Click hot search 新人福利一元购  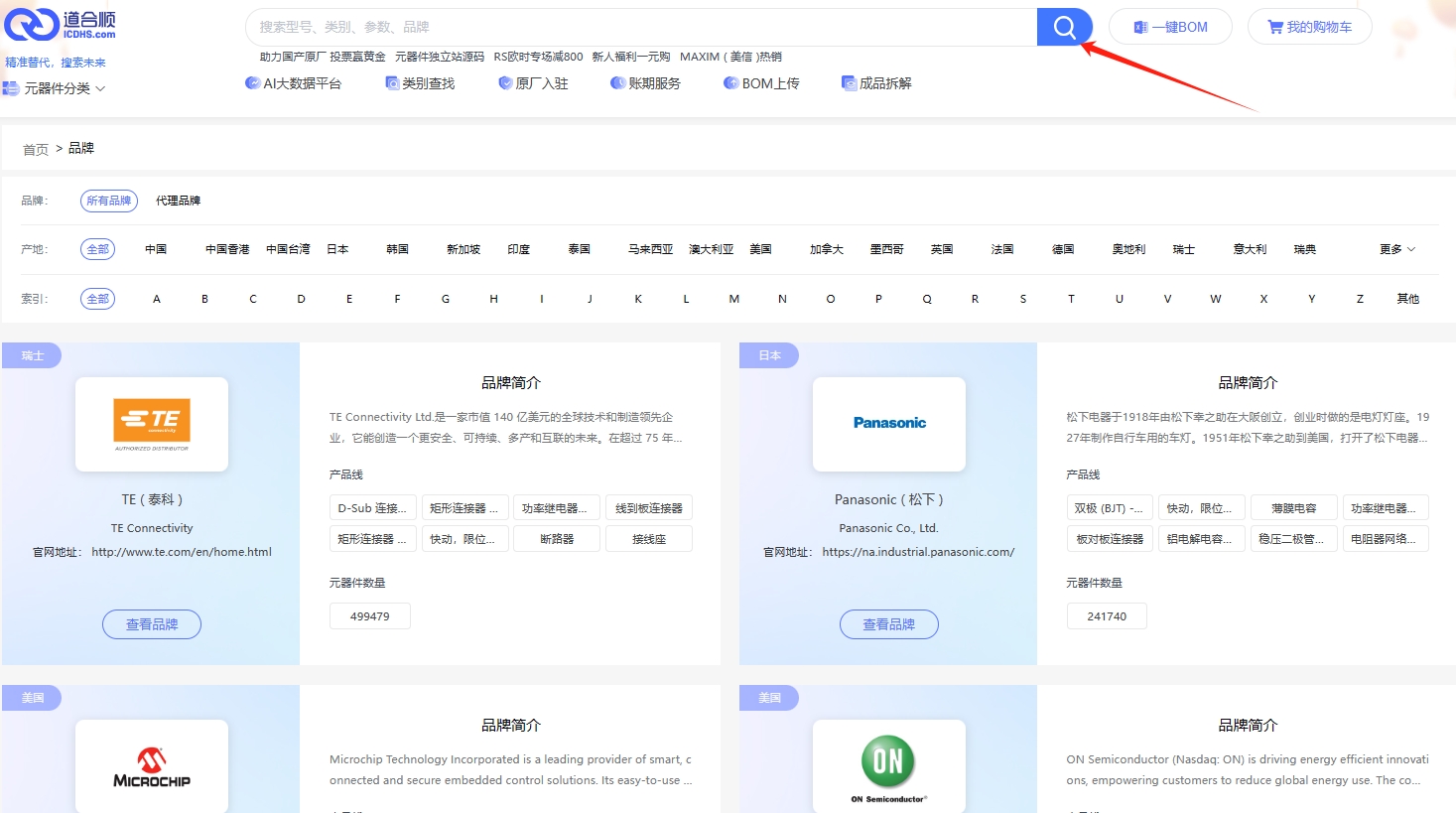coord(631,57)
